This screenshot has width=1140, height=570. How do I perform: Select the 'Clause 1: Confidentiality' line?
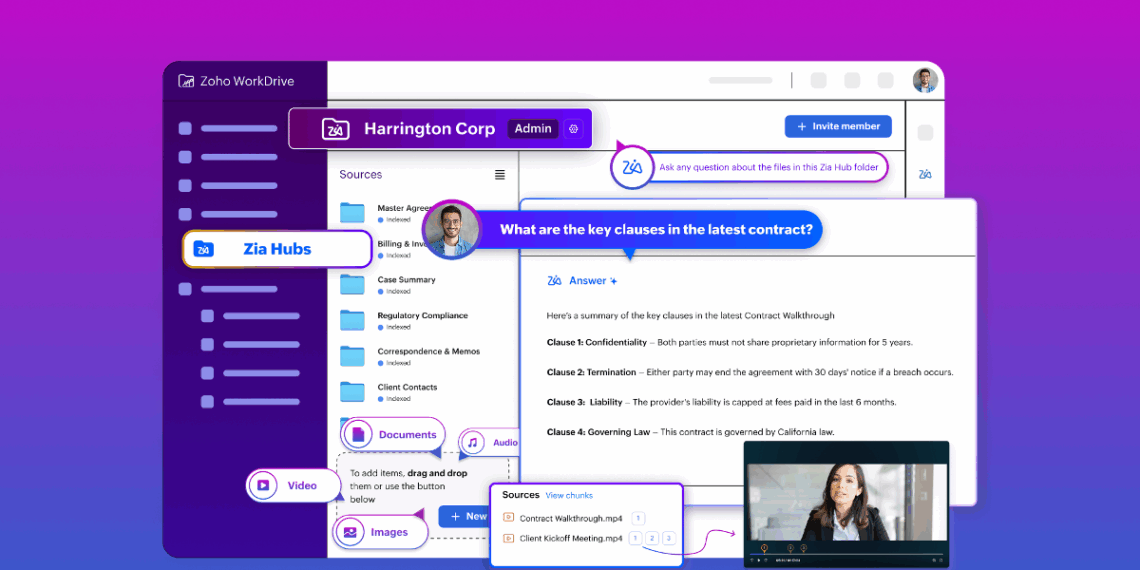[729, 342]
